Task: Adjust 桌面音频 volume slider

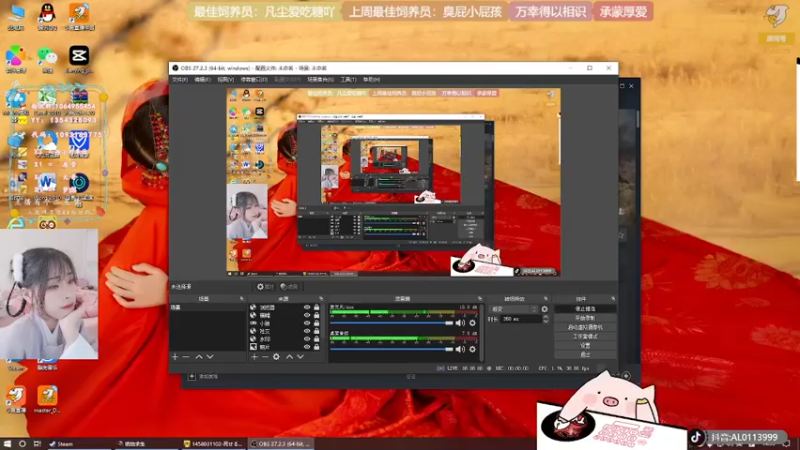Action: tap(391, 349)
